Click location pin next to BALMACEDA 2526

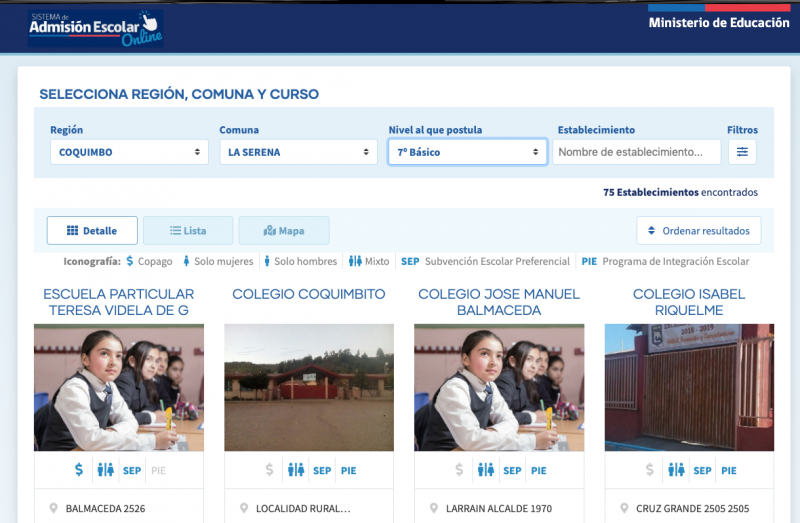coord(53,508)
